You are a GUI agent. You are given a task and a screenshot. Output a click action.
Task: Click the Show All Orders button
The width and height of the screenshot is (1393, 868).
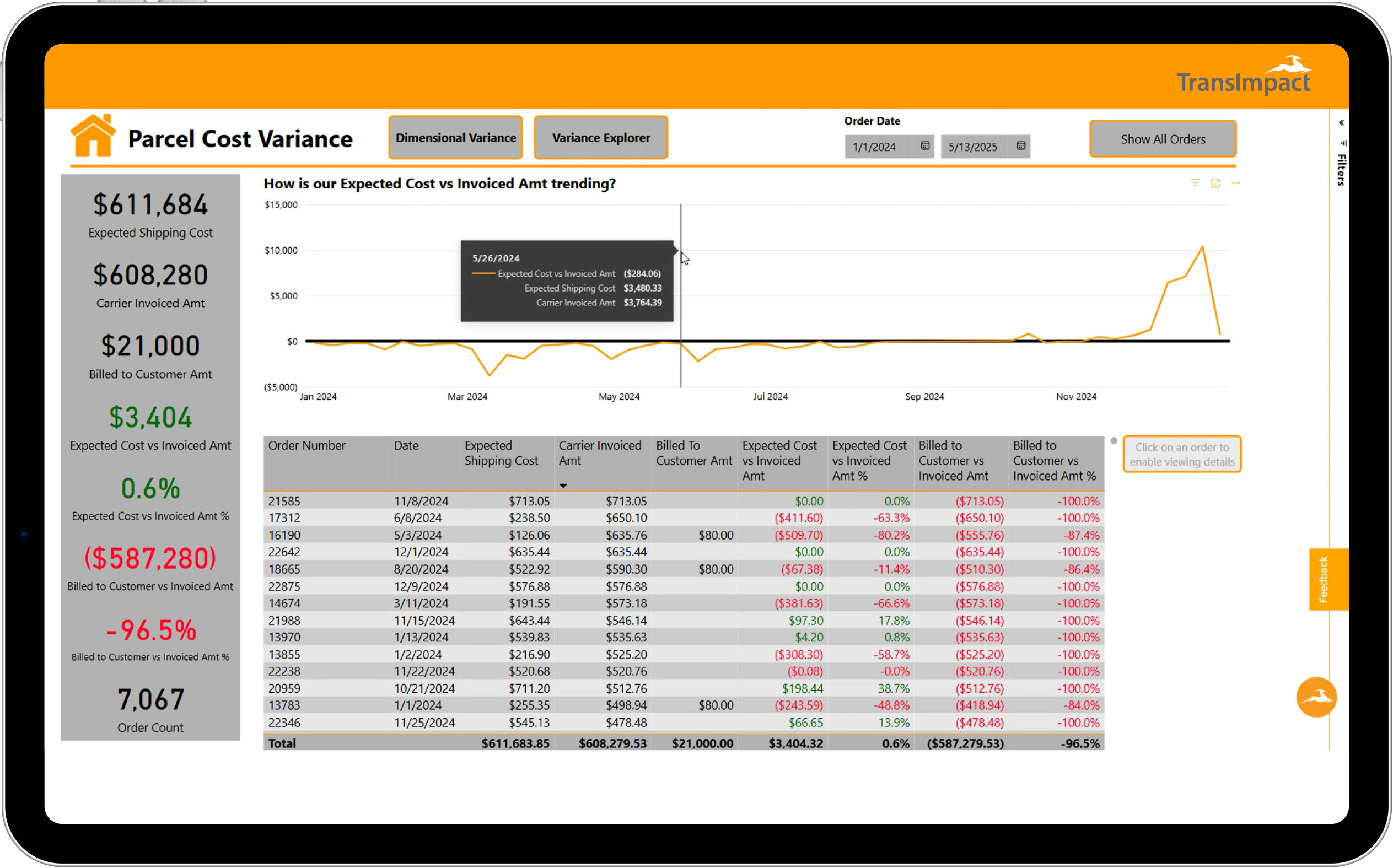(1163, 139)
